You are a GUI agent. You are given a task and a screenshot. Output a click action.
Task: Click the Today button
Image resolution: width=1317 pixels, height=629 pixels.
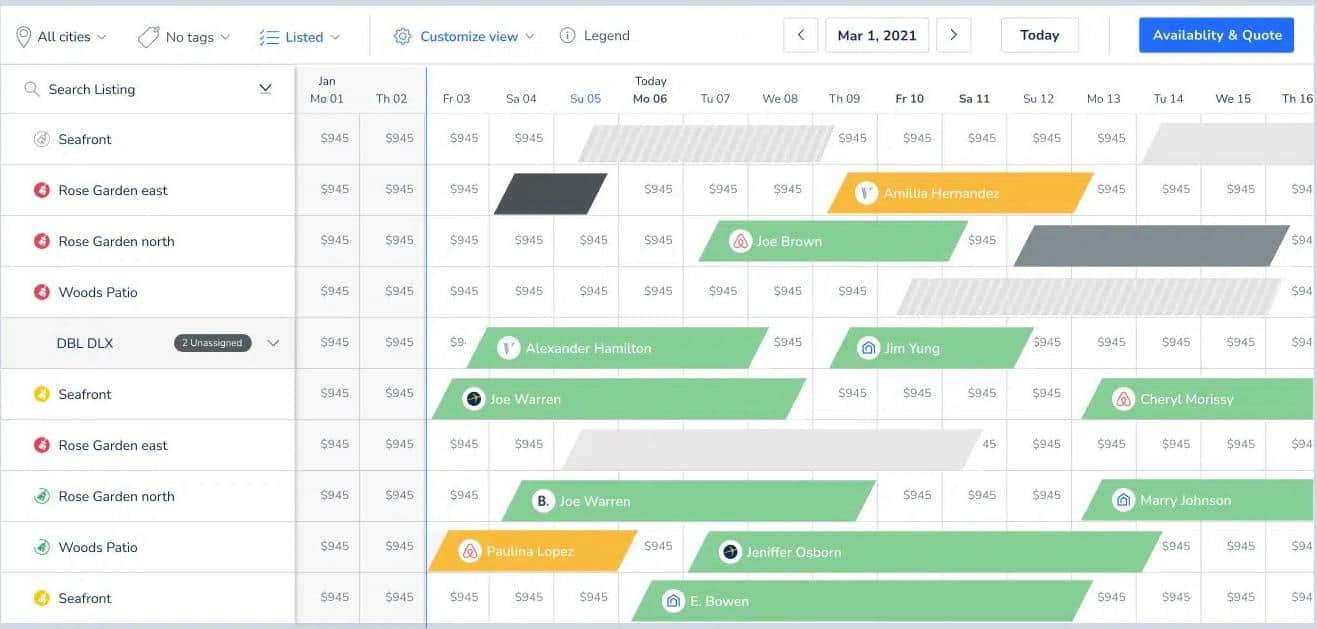click(1040, 35)
